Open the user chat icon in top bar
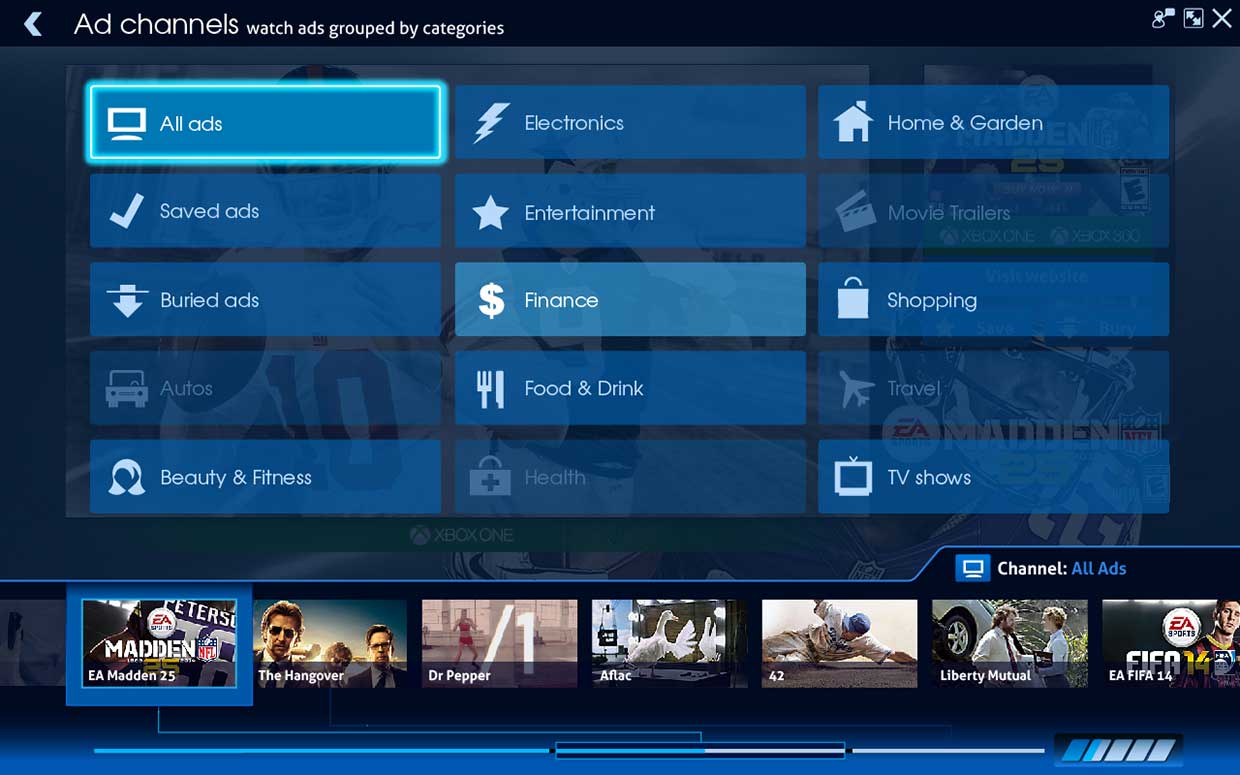 pyautogui.click(x=1162, y=18)
